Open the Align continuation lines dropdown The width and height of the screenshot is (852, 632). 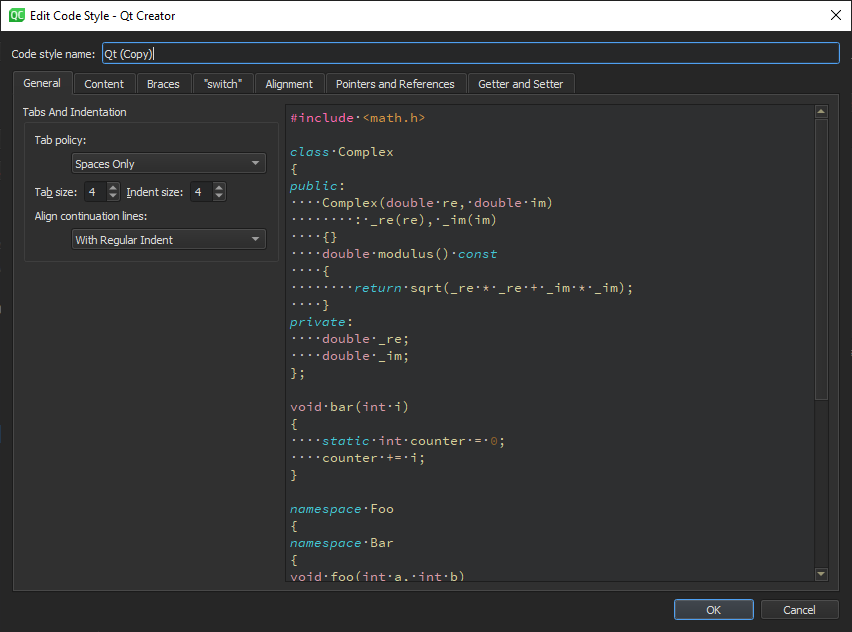pyautogui.click(x=168, y=239)
